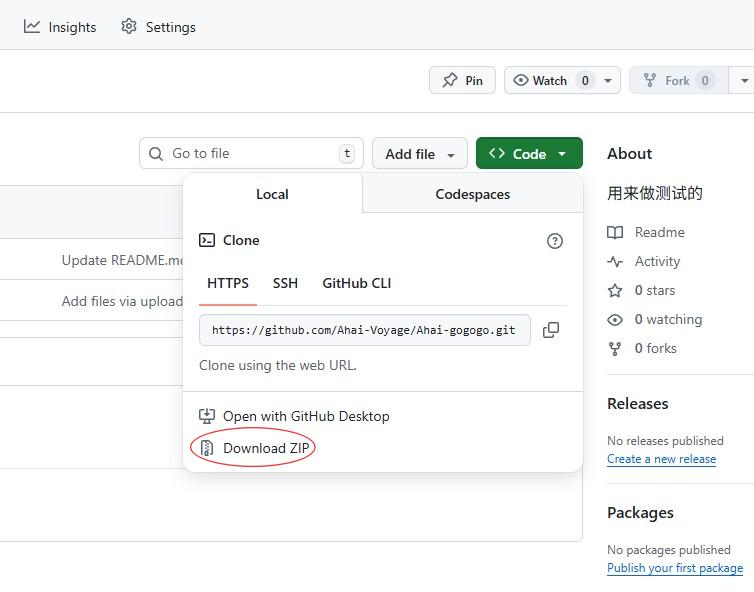The height and width of the screenshot is (592, 754).
Task: Switch to the Codespaces tab
Action: tap(472, 194)
